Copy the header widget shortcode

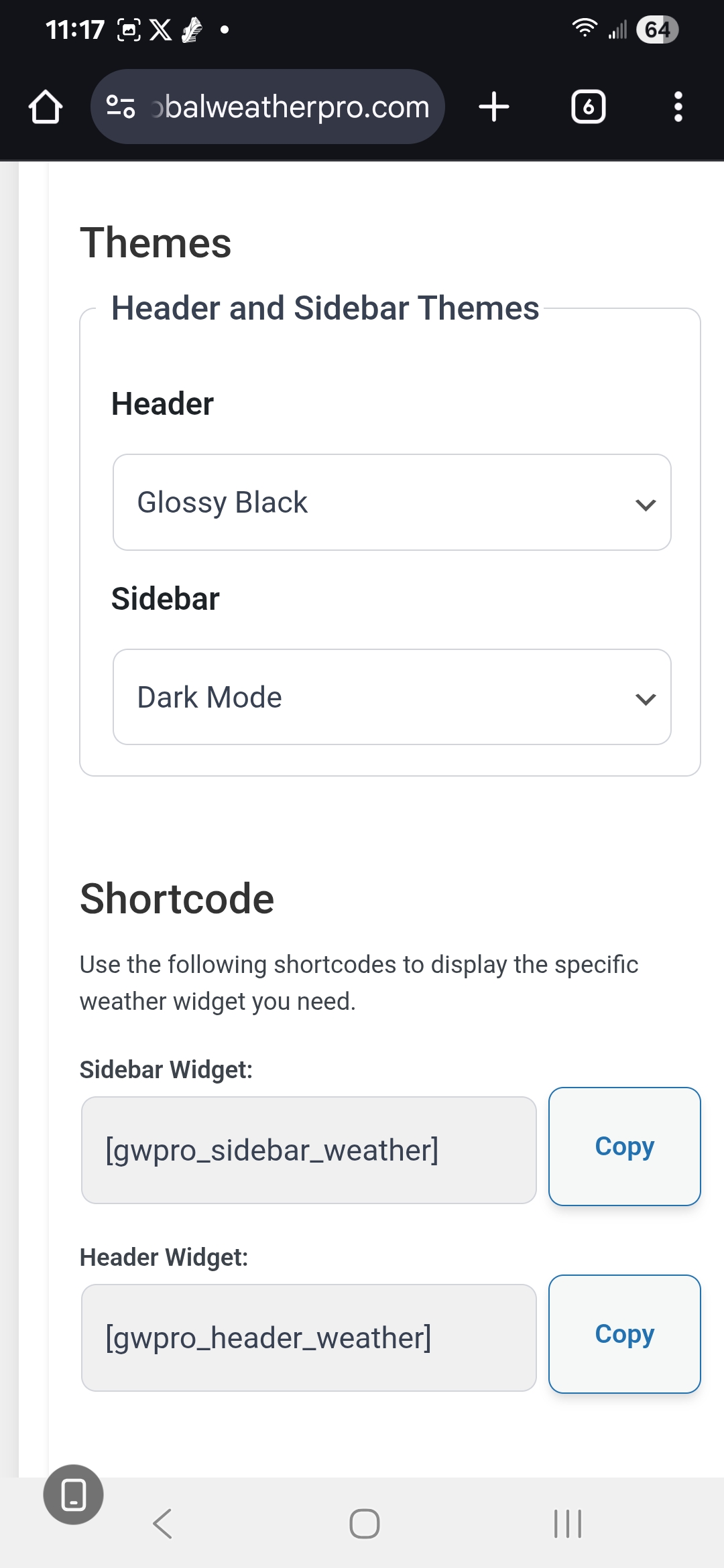[x=624, y=1334]
